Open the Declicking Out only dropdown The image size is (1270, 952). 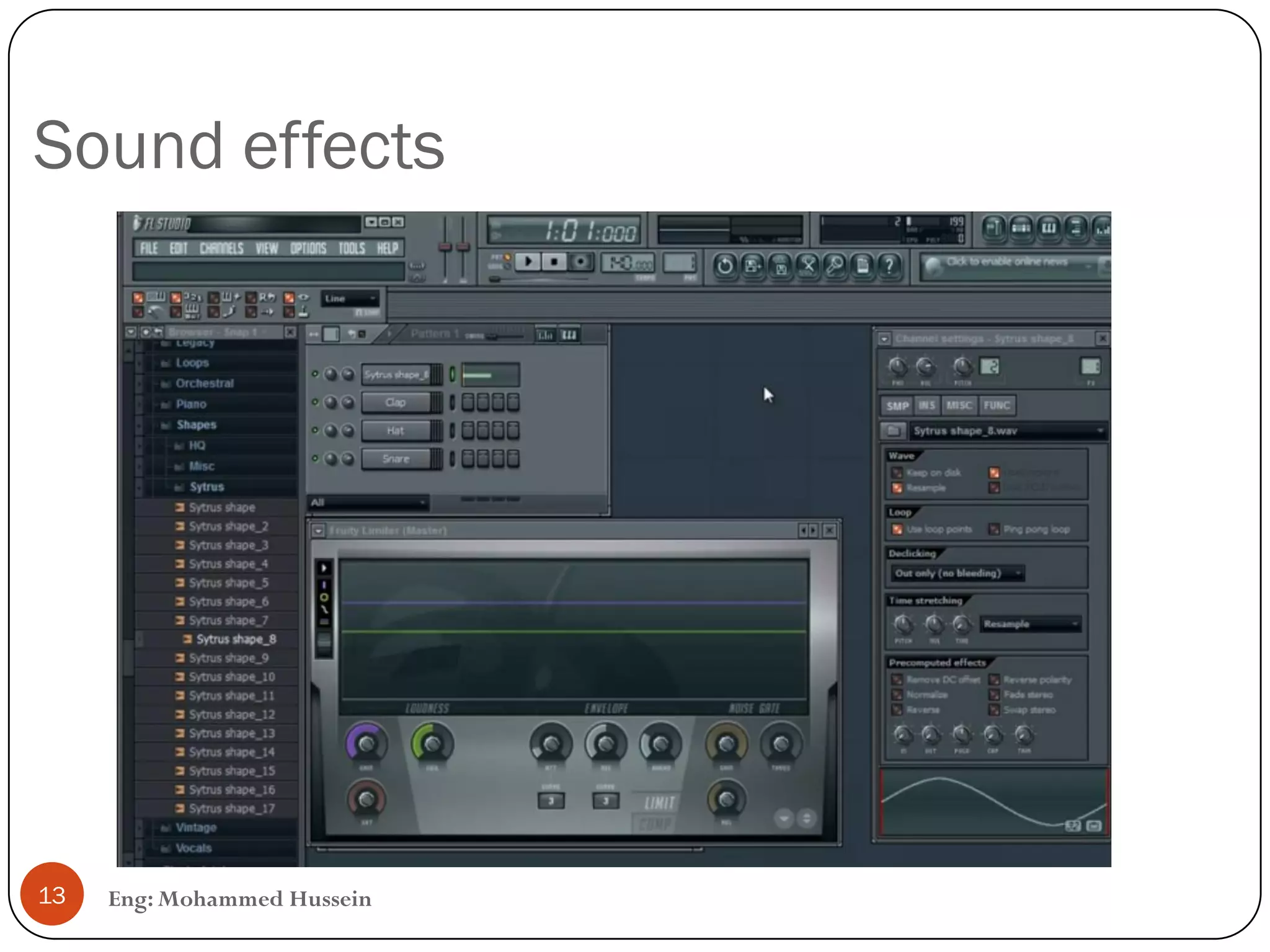coord(957,573)
